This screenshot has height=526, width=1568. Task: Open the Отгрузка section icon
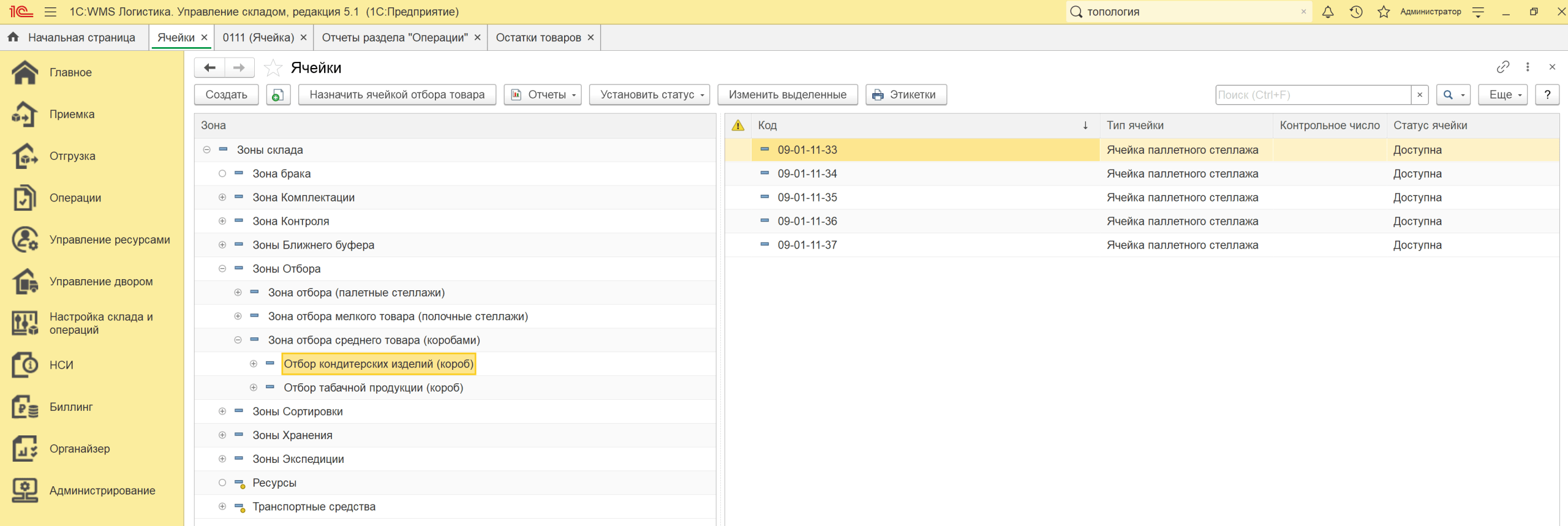(24, 156)
